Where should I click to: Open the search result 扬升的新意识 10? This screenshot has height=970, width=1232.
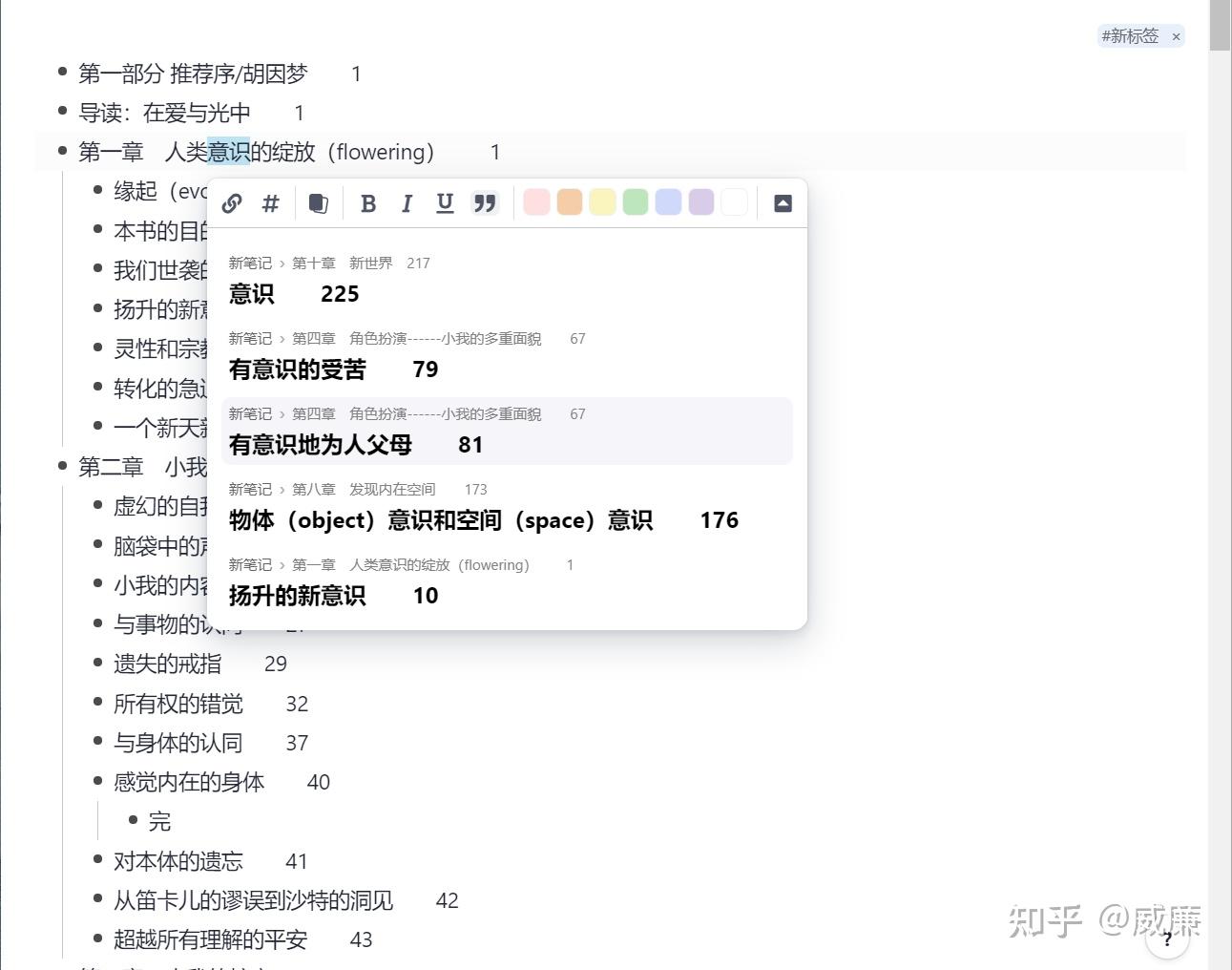pyautogui.click(x=507, y=582)
